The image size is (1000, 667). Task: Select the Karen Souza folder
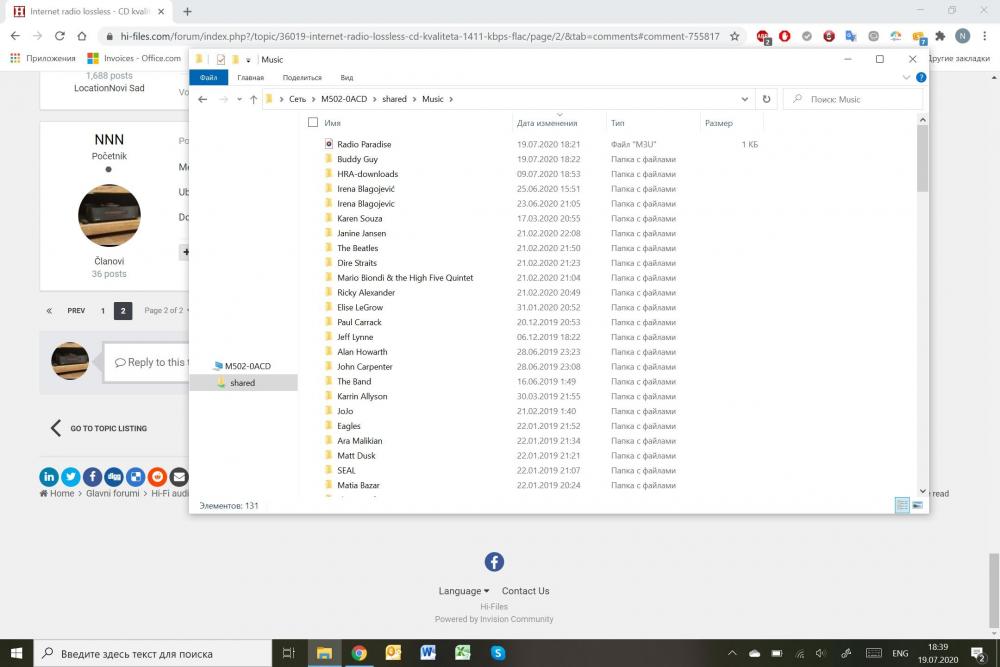point(360,218)
